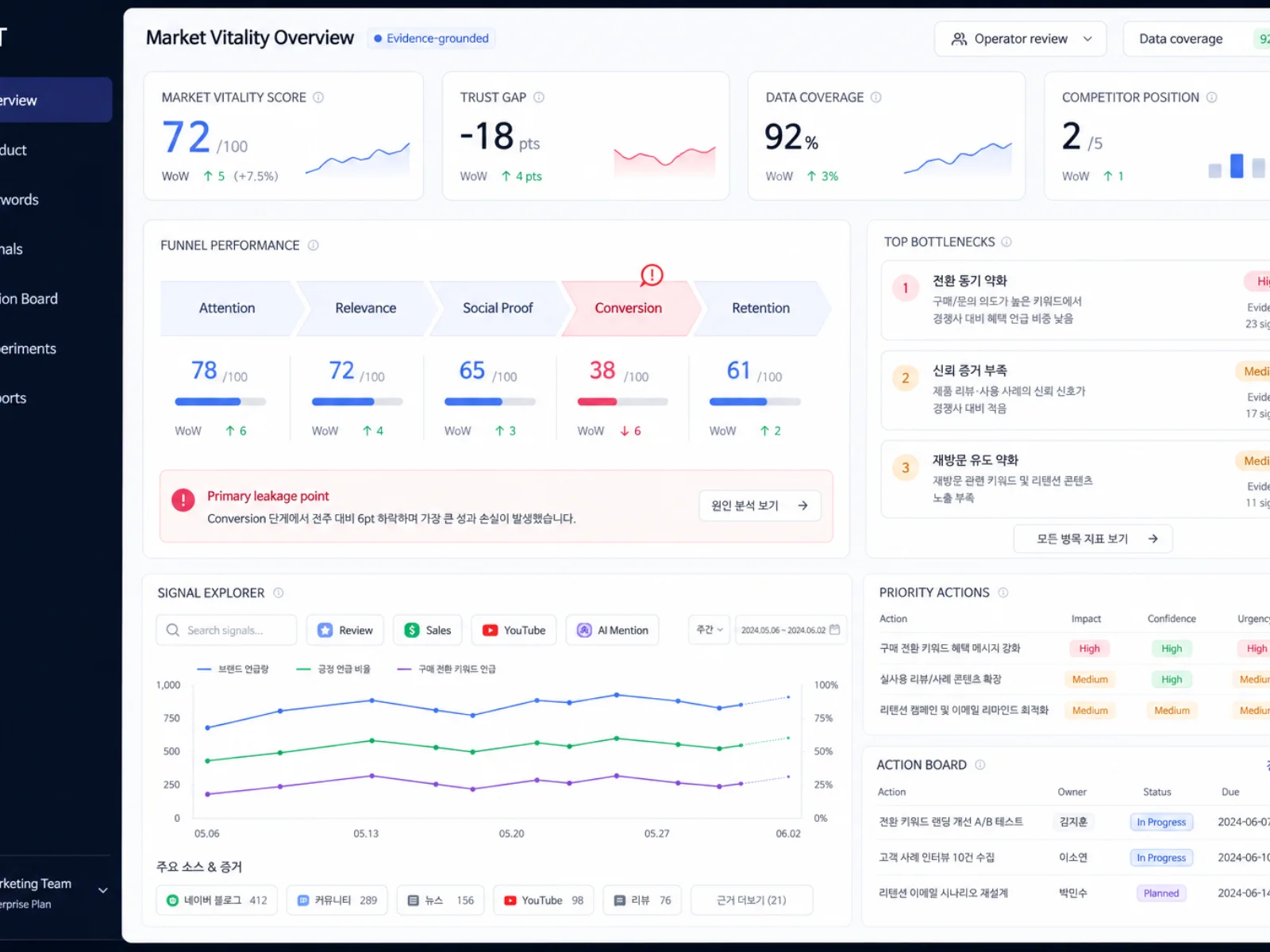The width and height of the screenshot is (1270, 952).
Task: Select the Retention funnel stage
Action: coord(761,308)
